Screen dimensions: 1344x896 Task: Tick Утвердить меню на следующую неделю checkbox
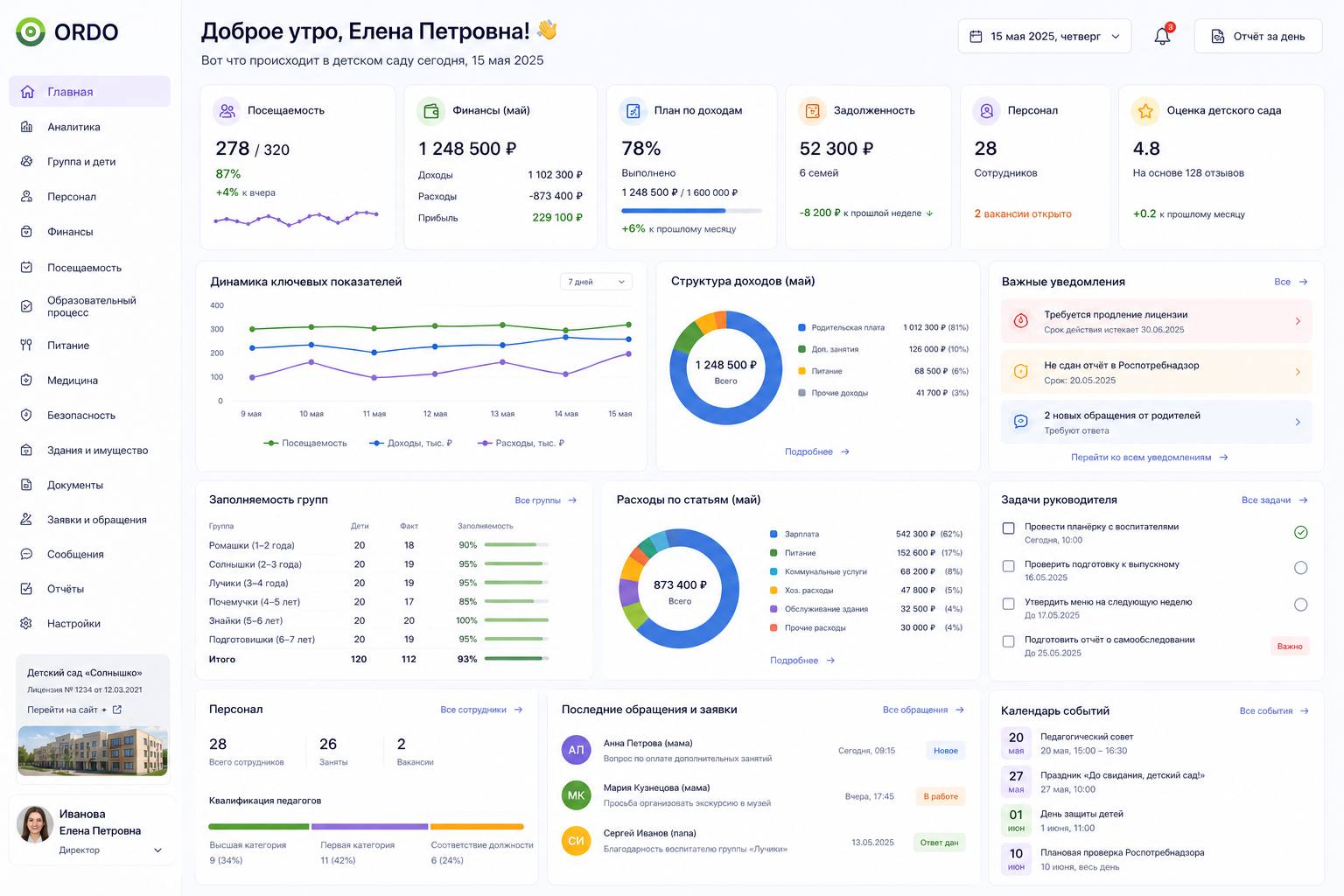coord(1008,604)
